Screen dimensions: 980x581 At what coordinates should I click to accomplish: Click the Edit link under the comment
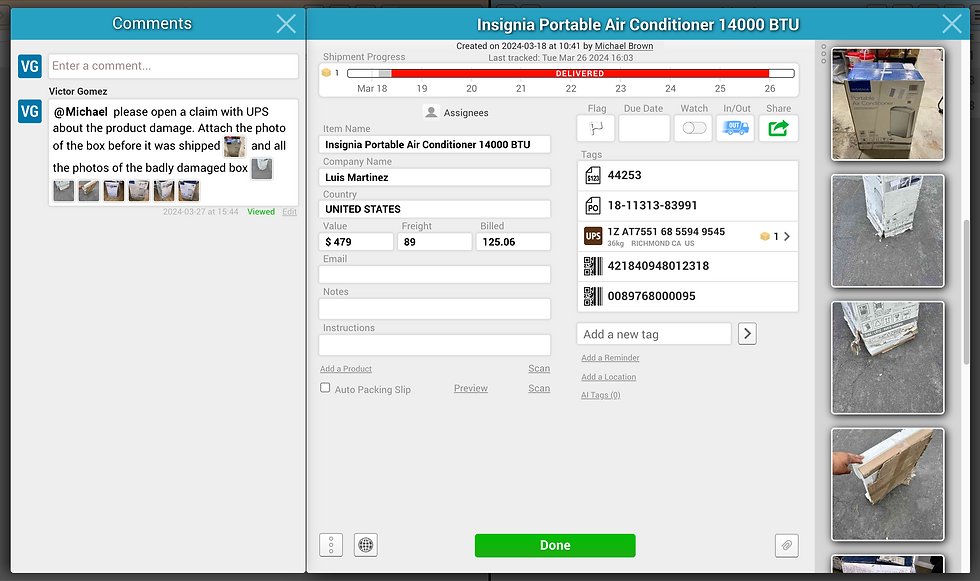coord(289,212)
